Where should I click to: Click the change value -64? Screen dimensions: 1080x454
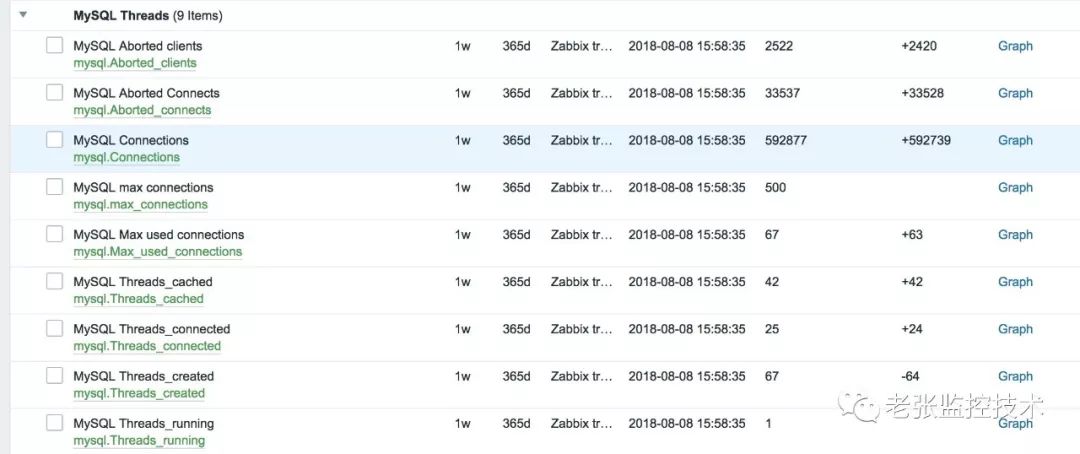click(x=911, y=376)
